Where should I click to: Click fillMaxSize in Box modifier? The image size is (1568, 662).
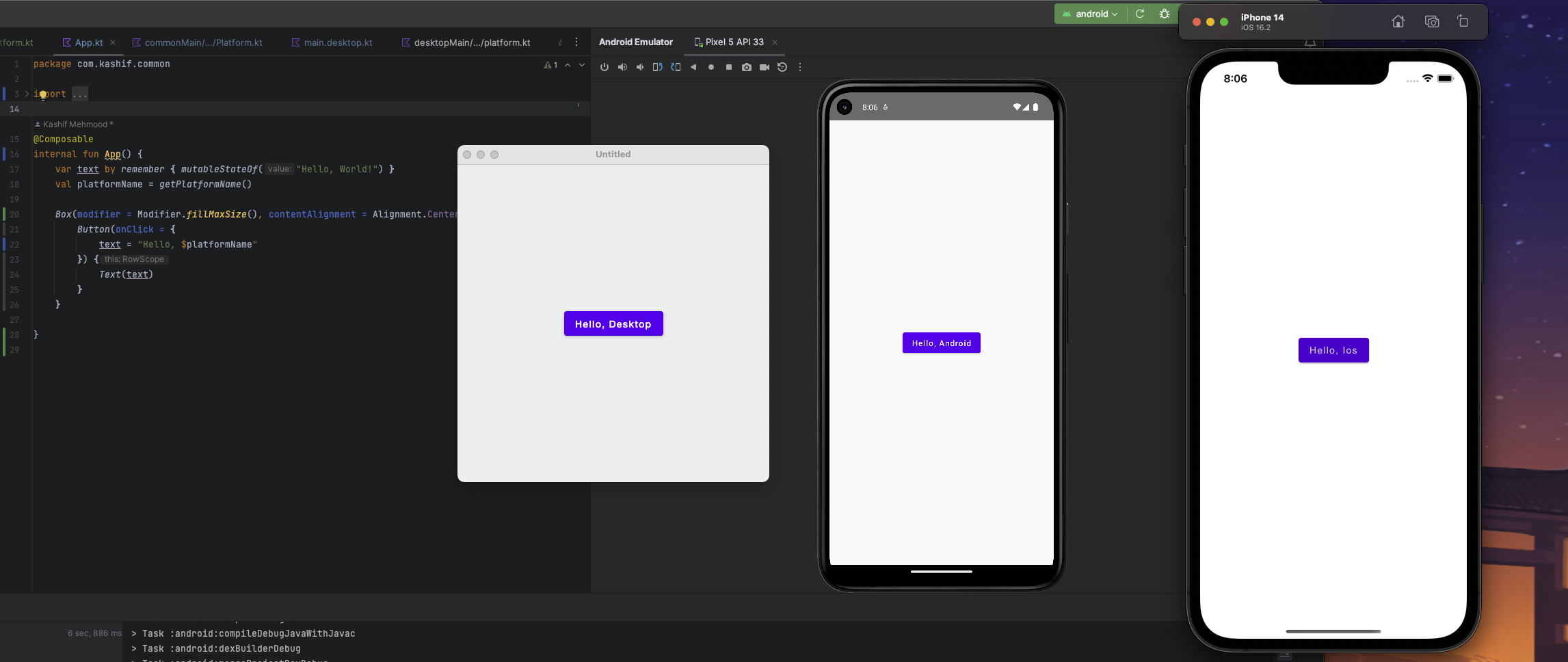tap(217, 214)
